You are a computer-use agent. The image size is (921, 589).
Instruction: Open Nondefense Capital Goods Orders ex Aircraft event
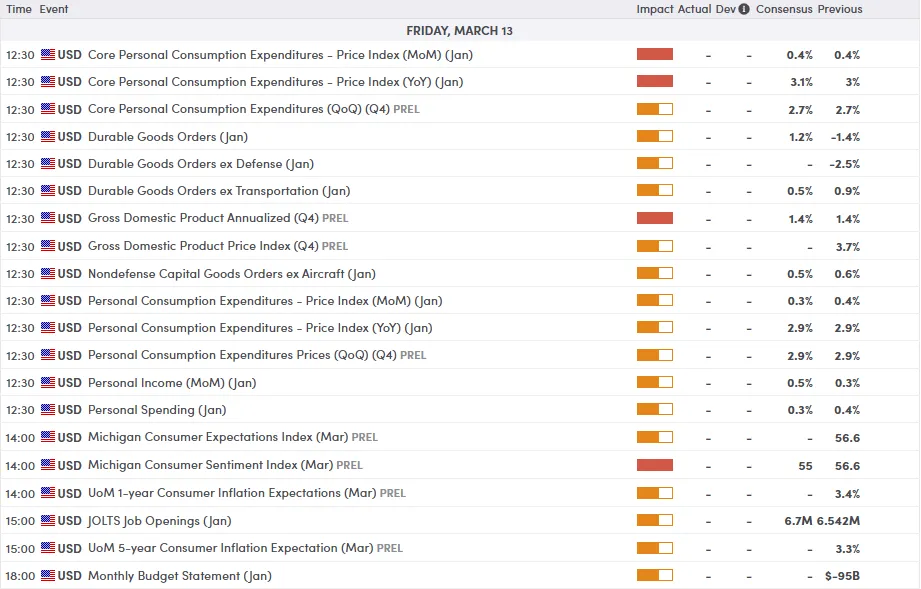coord(231,273)
